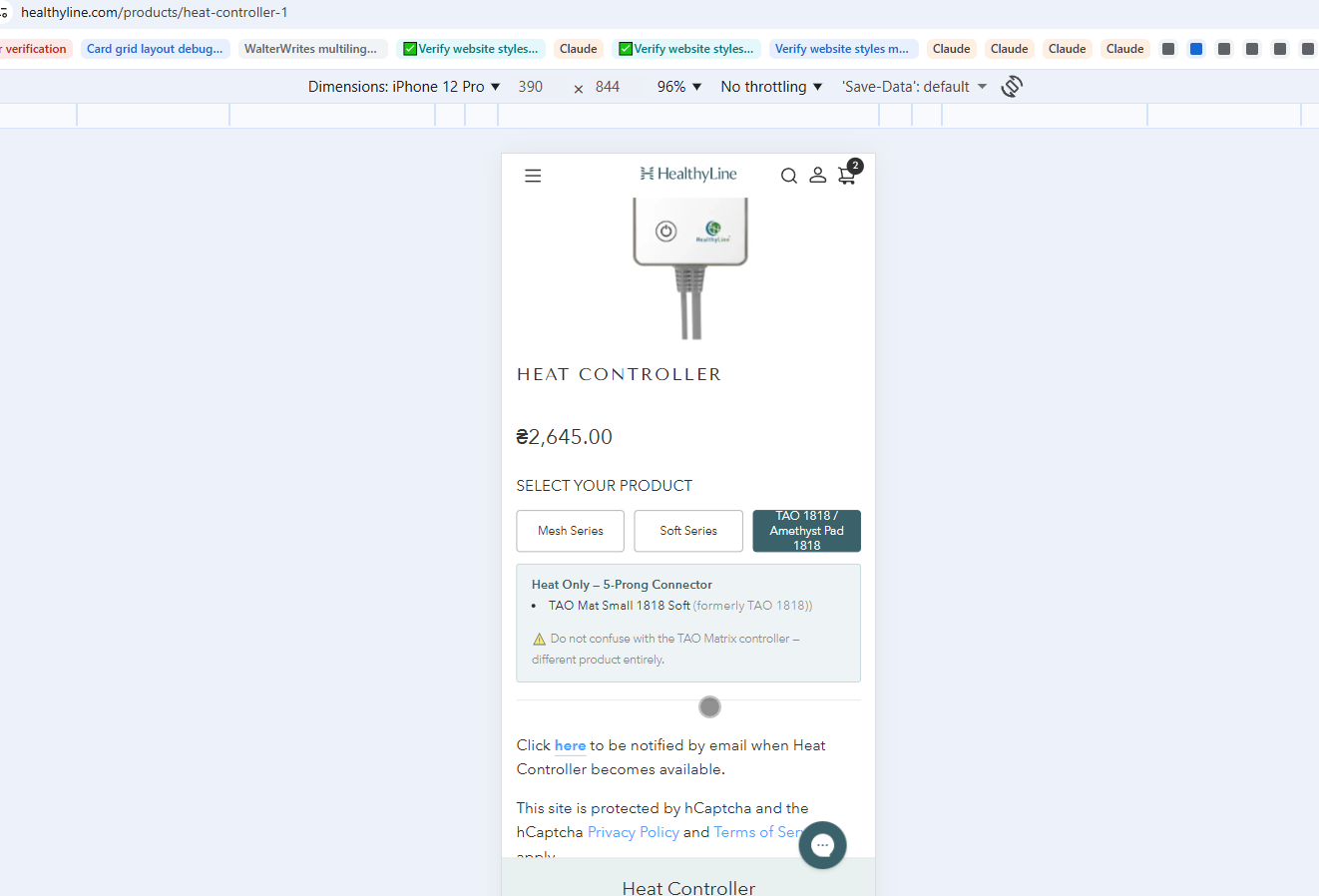
Task: Click the gray circular slider handle
Action: [x=709, y=706]
